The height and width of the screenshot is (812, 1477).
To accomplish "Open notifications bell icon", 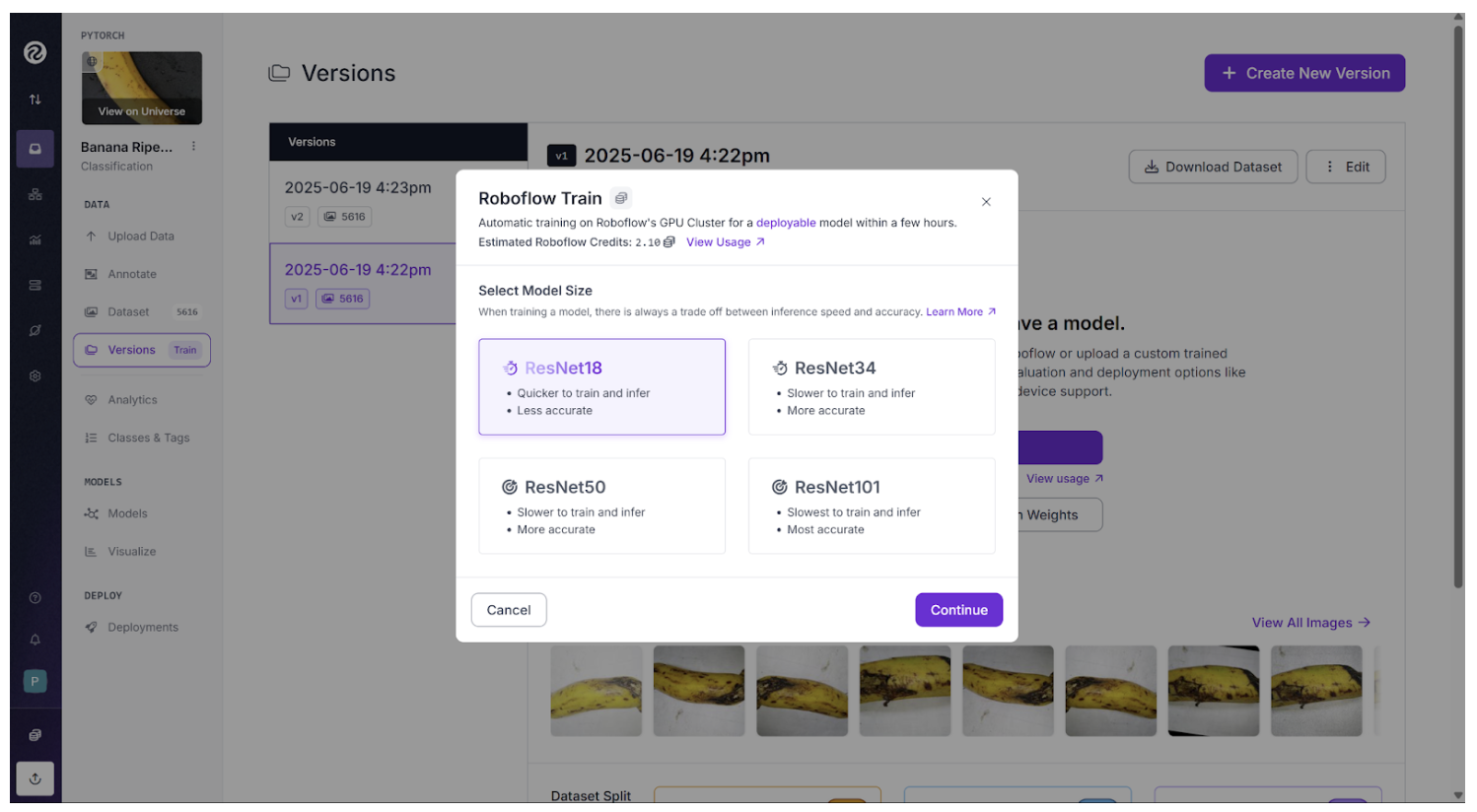I will point(35,640).
